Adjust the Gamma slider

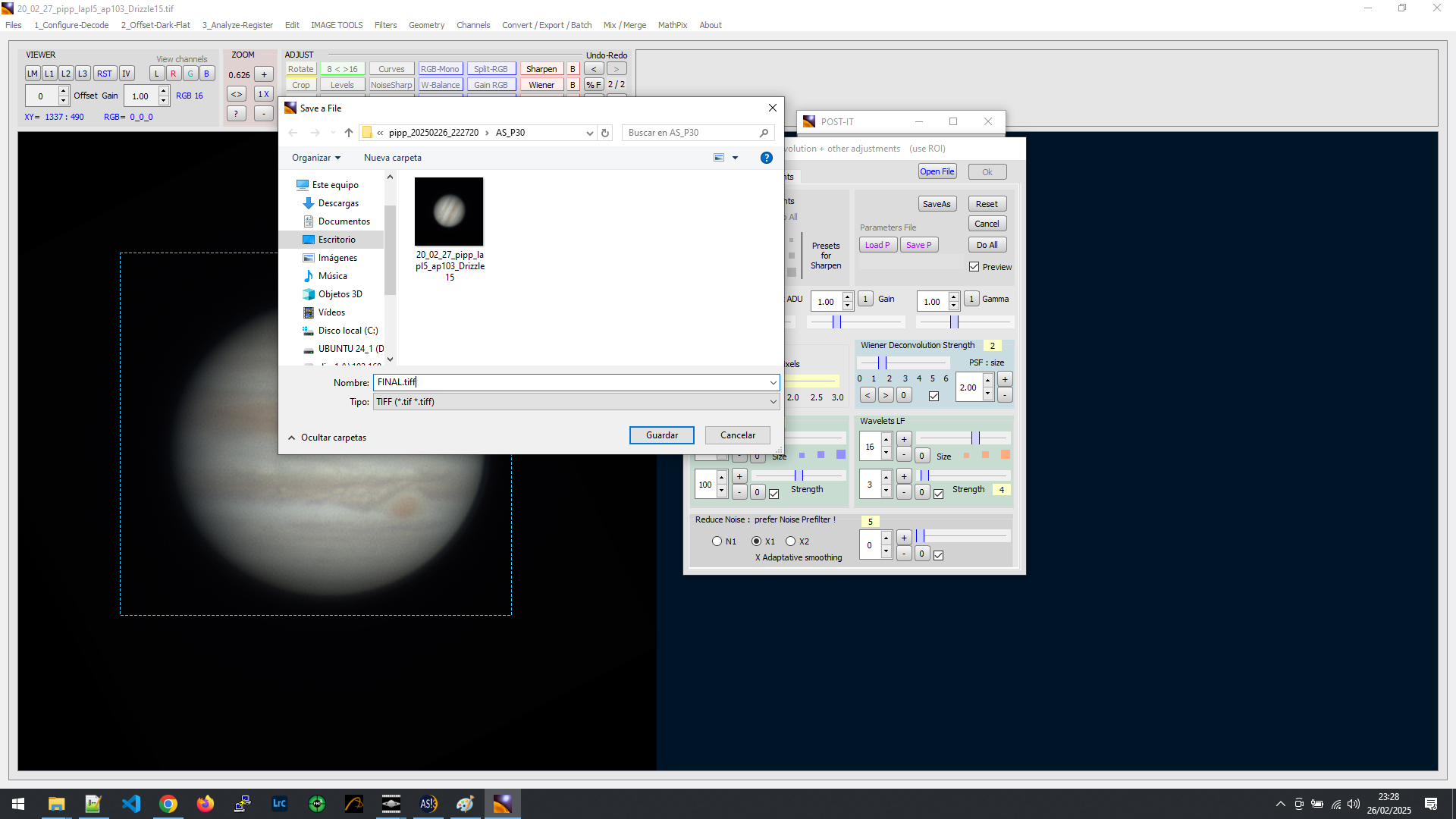pyautogui.click(x=955, y=322)
